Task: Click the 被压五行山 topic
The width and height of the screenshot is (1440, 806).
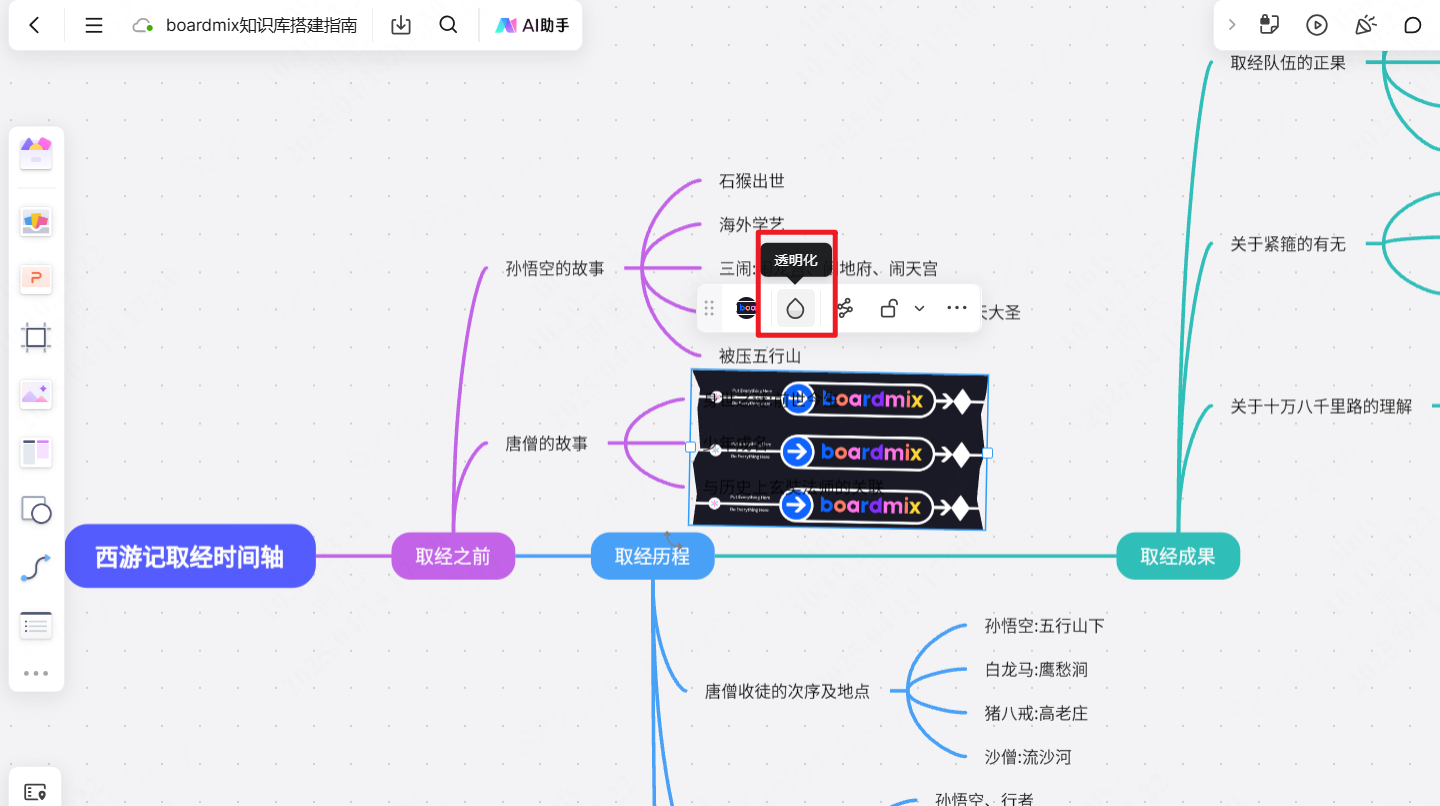Action: coord(760,356)
